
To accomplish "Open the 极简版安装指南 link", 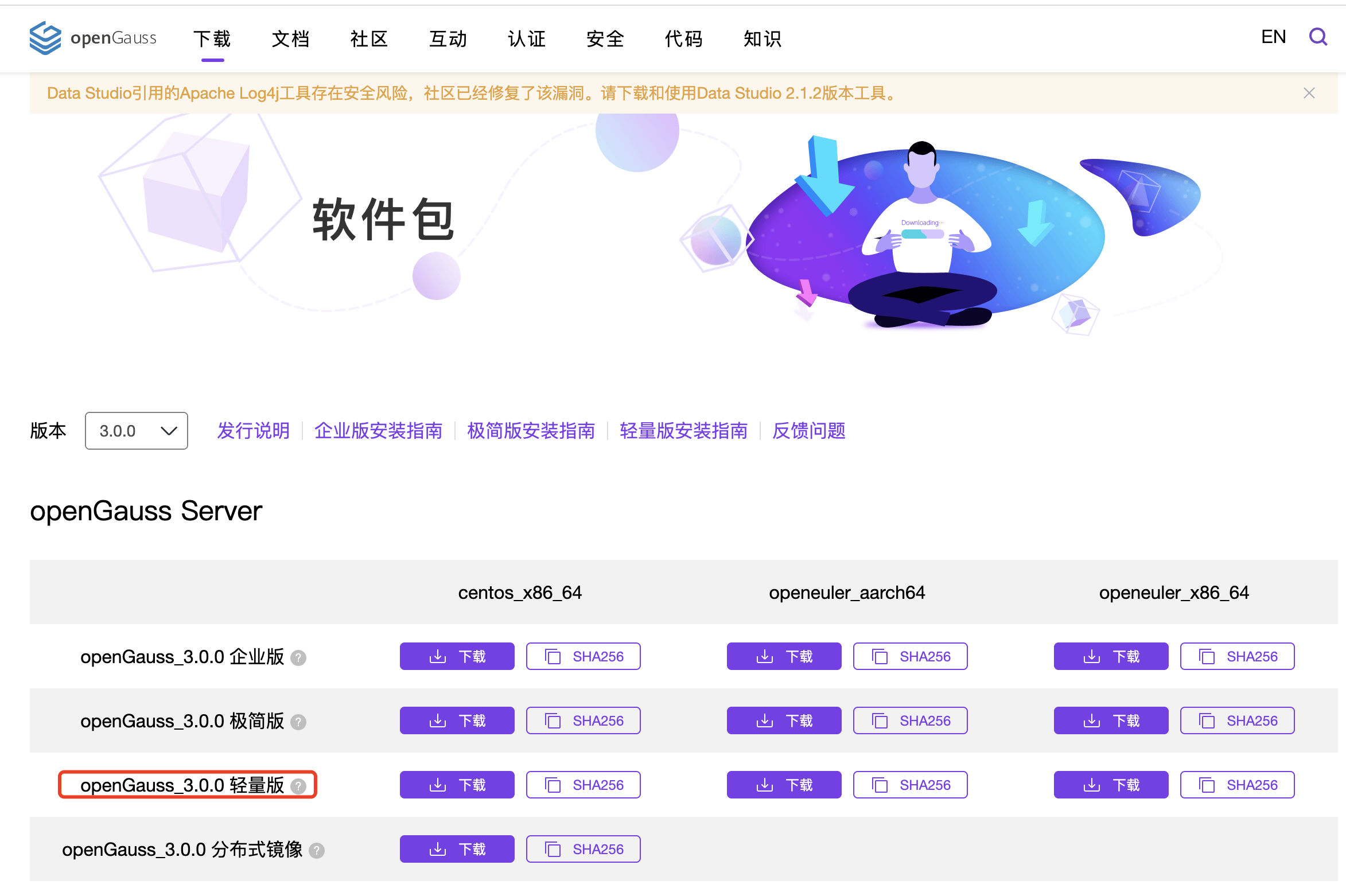I will coord(531,431).
